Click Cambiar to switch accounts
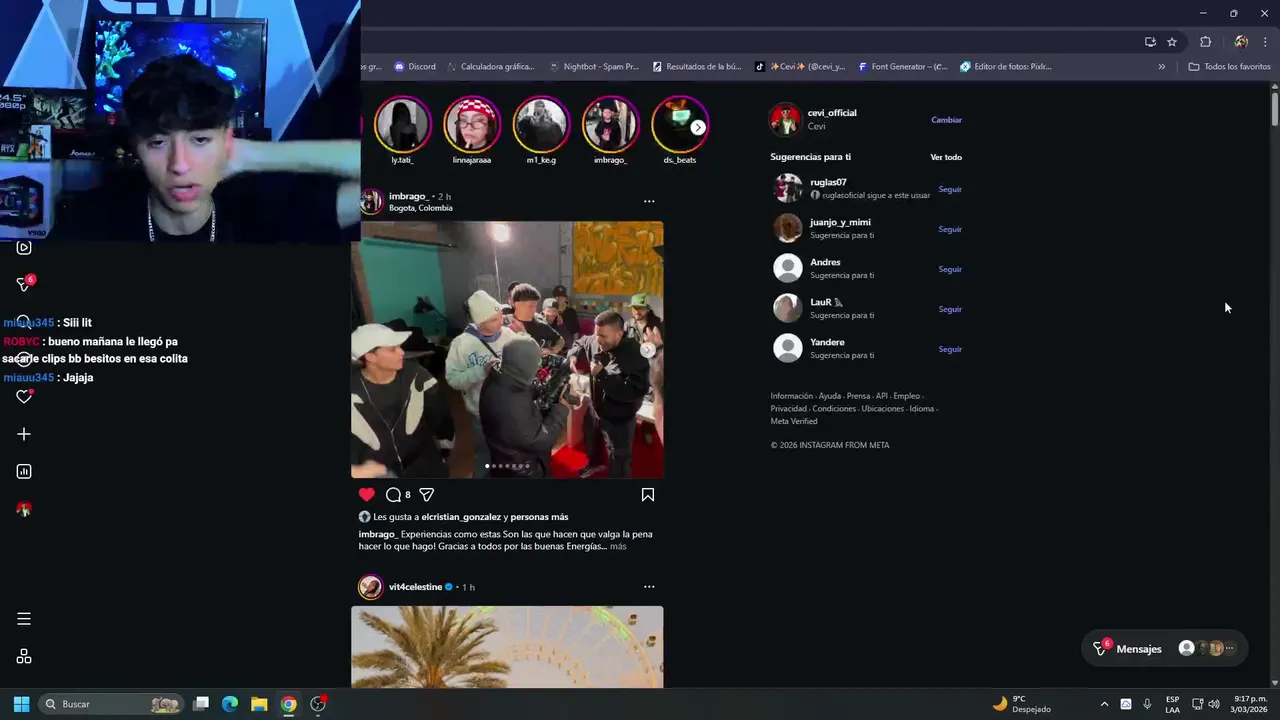The width and height of the screenshot is (1280, 720). [x=946, y=120]
